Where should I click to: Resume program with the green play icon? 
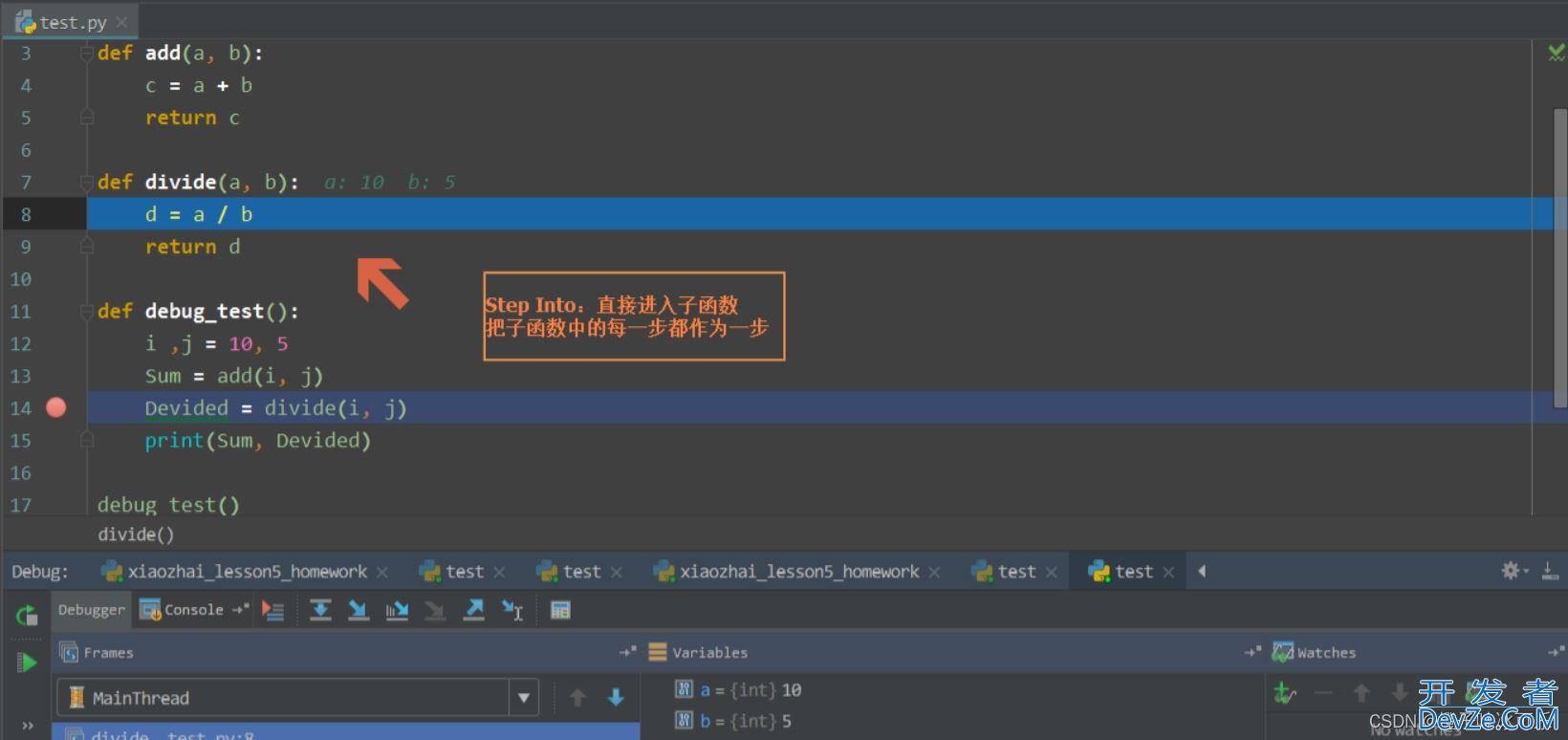tap(27, 662)
